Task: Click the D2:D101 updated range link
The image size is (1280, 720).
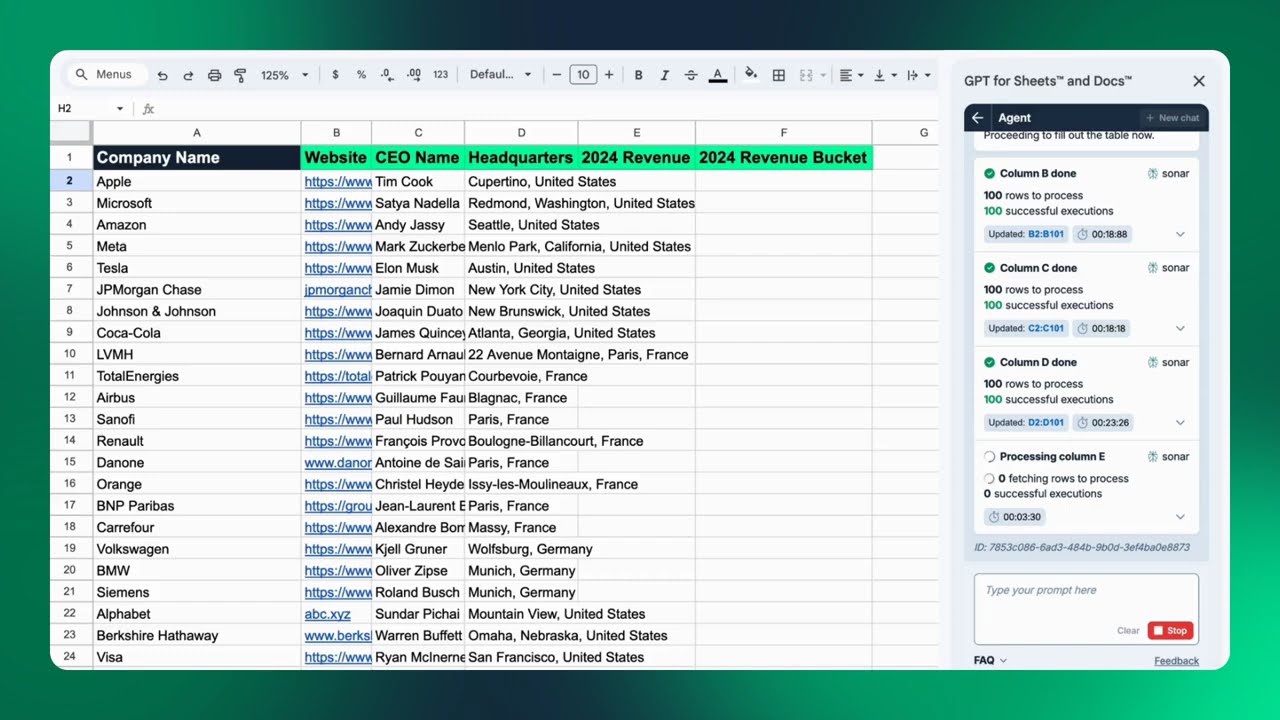Action: pyautogui.click(x=1046, y=422)
